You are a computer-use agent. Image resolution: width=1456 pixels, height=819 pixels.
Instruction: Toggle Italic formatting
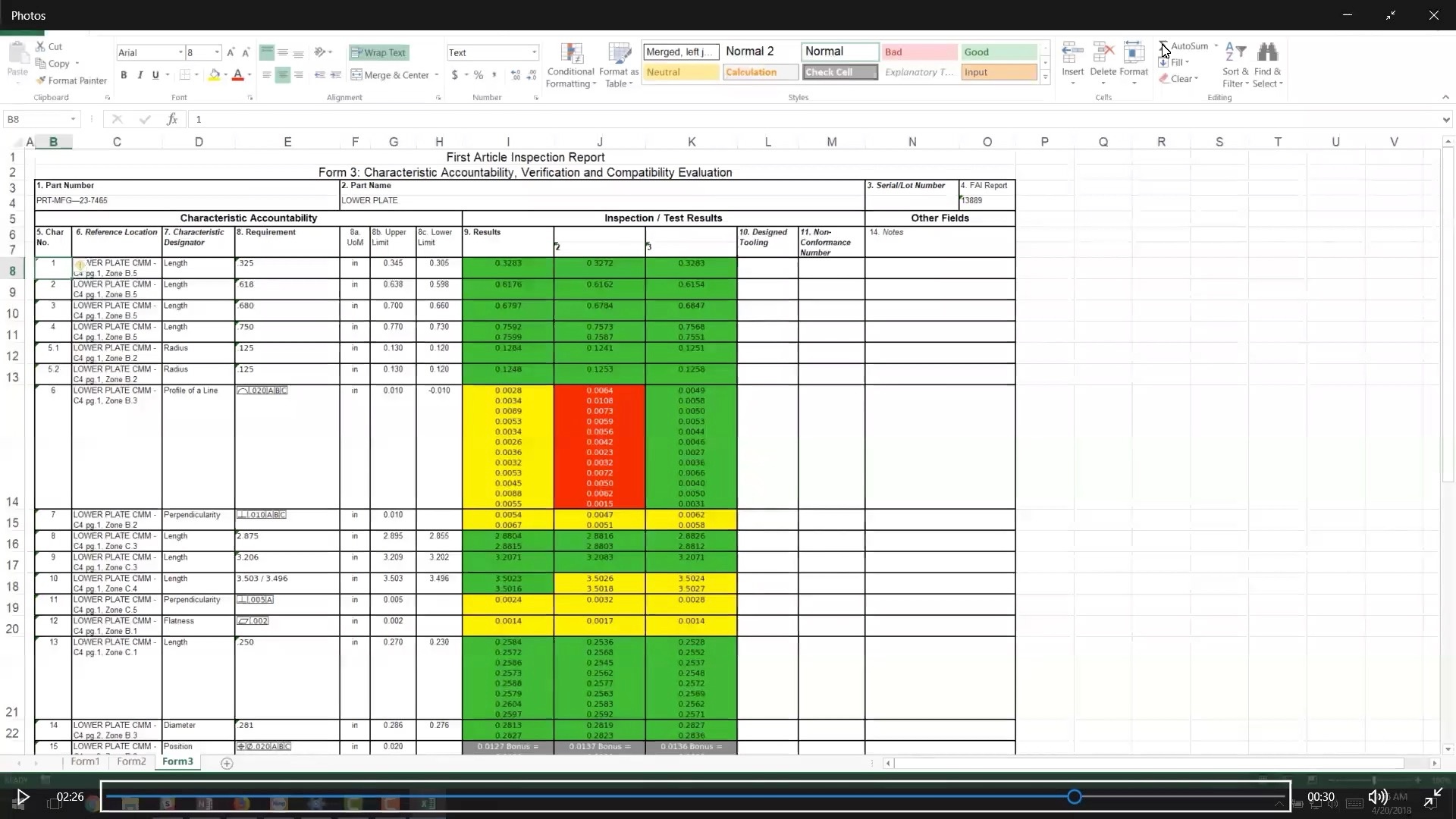coord(140,75)
